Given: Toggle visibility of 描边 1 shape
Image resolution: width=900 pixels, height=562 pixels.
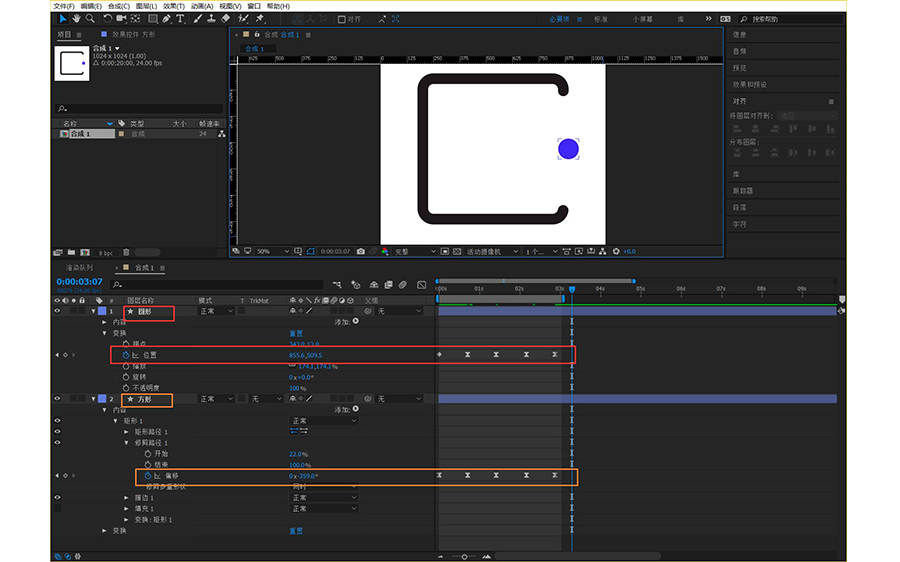Looking at the screenshot, I should pos(57,497).
